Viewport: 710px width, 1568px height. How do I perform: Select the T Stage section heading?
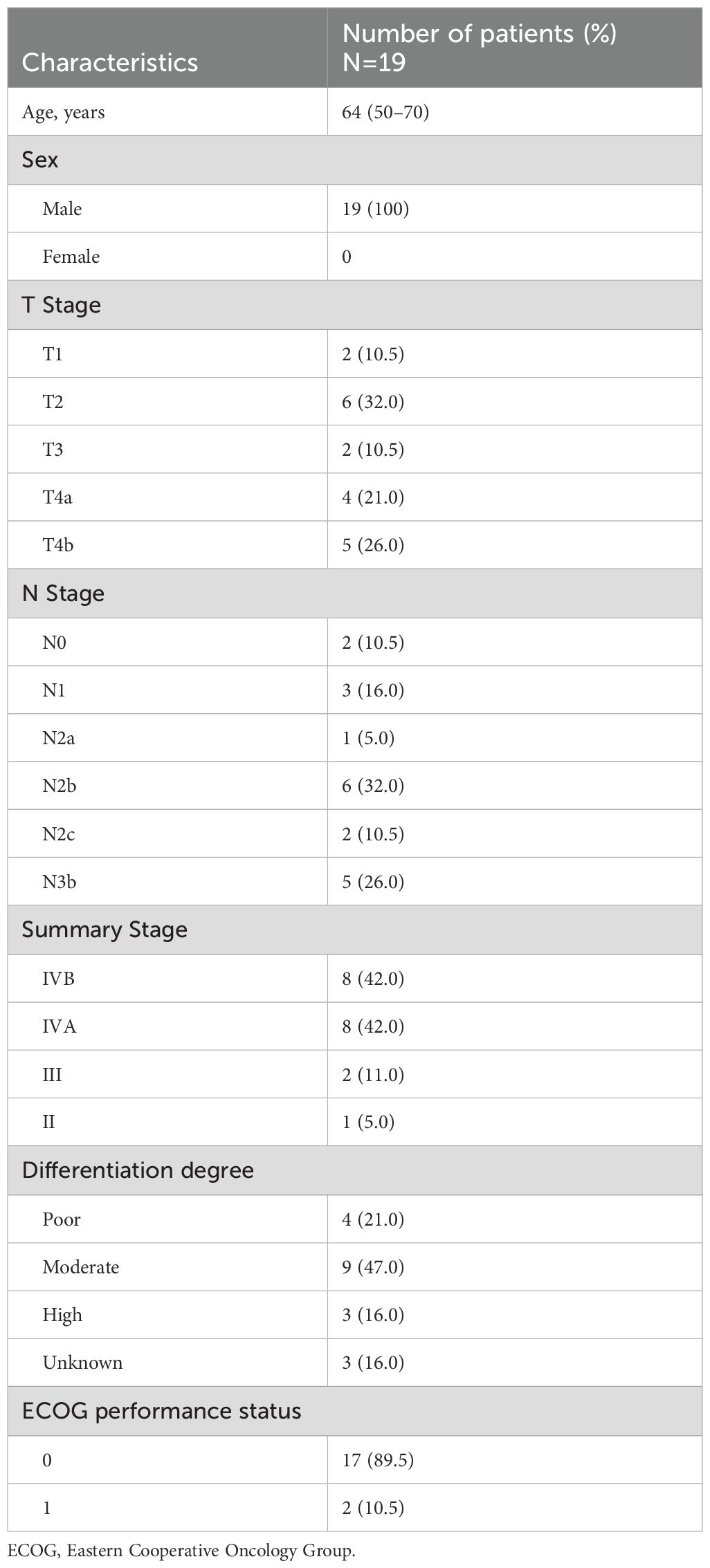coord(62,305)
